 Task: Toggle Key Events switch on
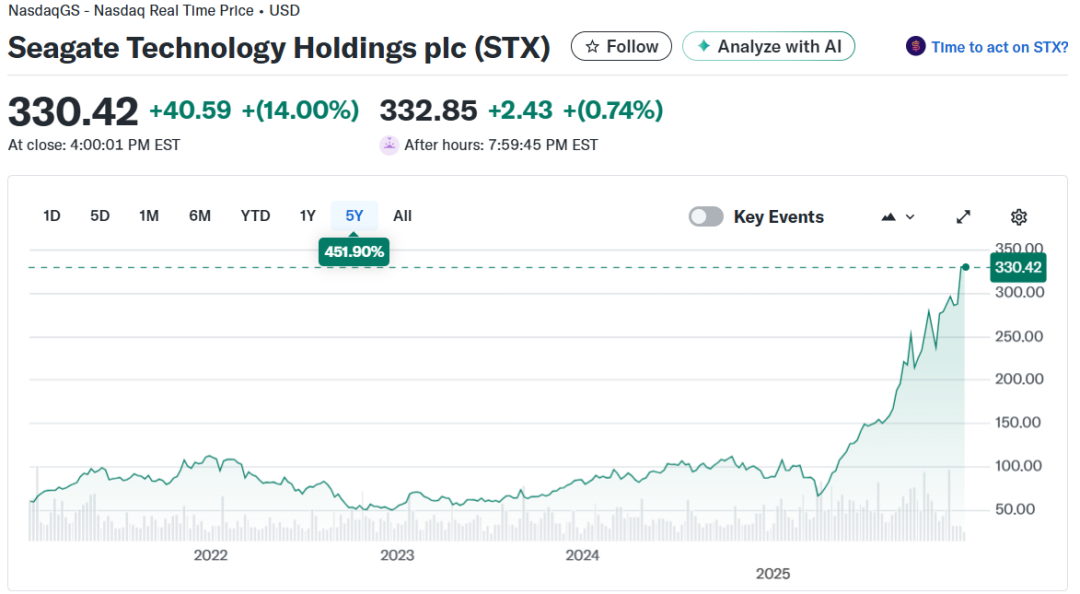[706, 217]
